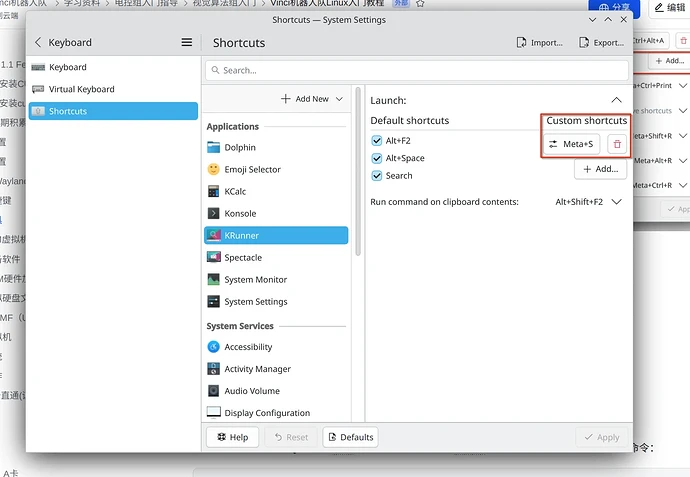This screenshot has width=690, height=477.
Task: Open the Add New dropdown
Action: point(312,99)
